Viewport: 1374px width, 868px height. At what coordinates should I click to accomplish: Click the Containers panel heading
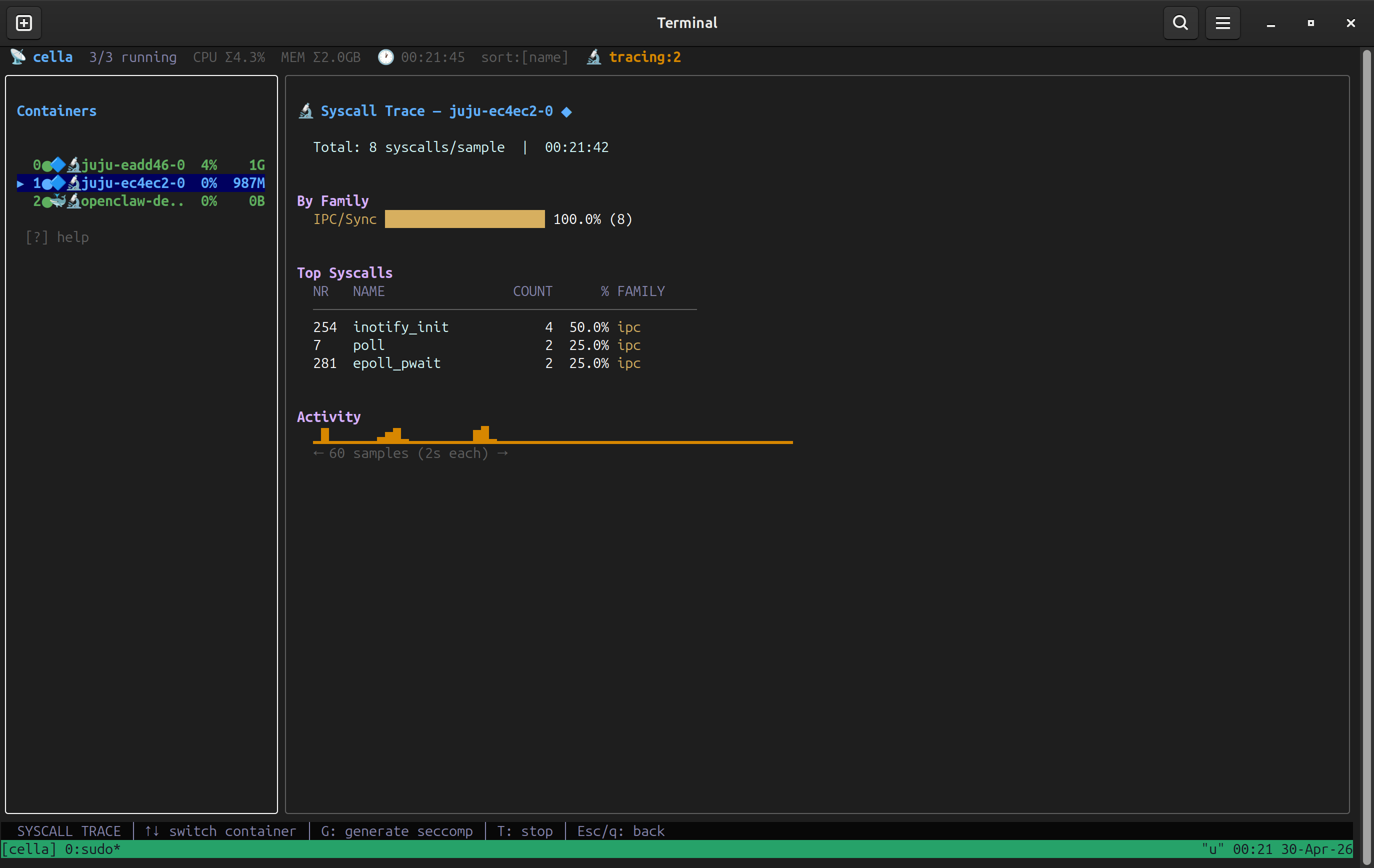56,110
